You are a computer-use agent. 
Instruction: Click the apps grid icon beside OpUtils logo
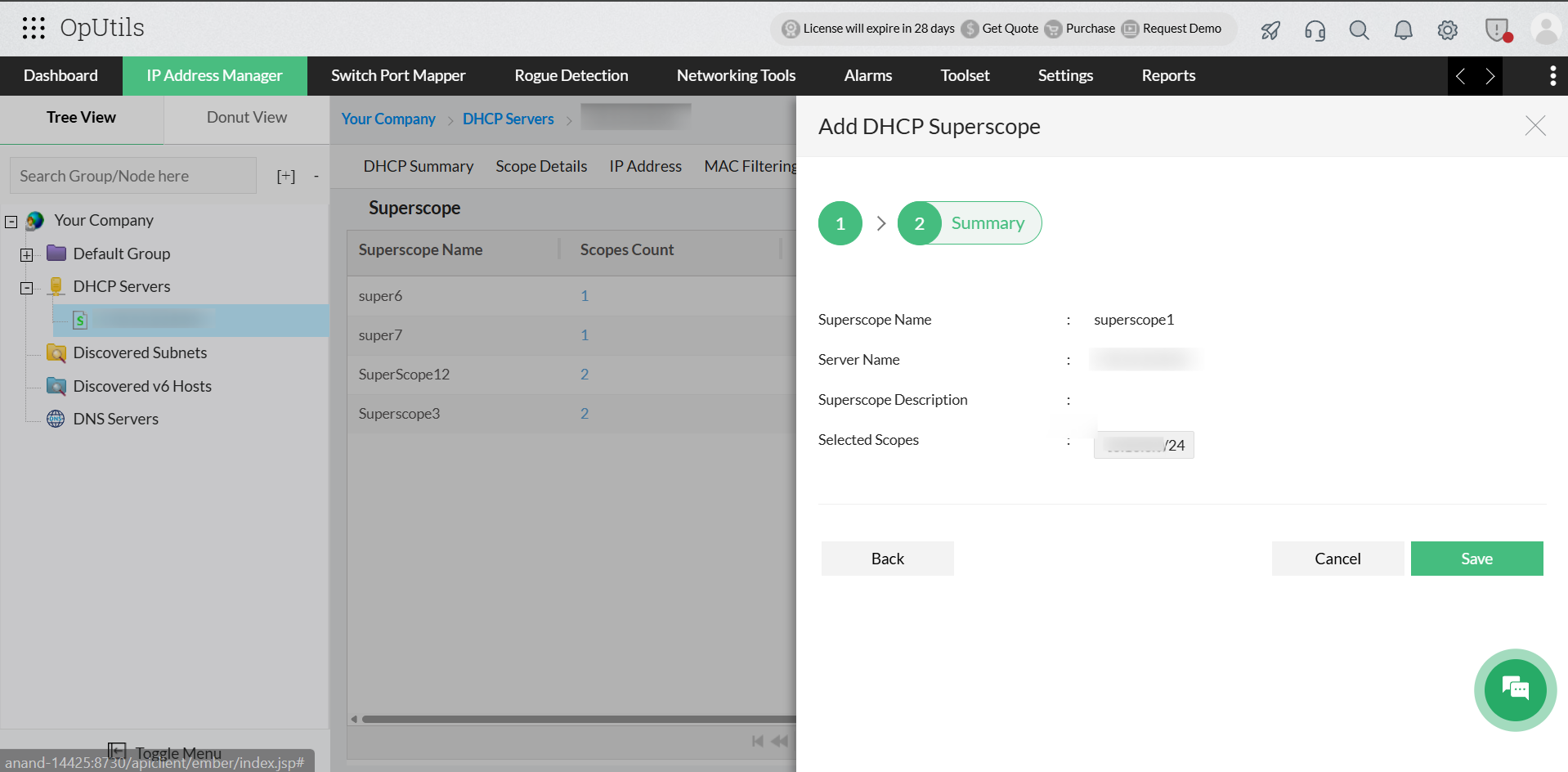[x=34, y=28]
